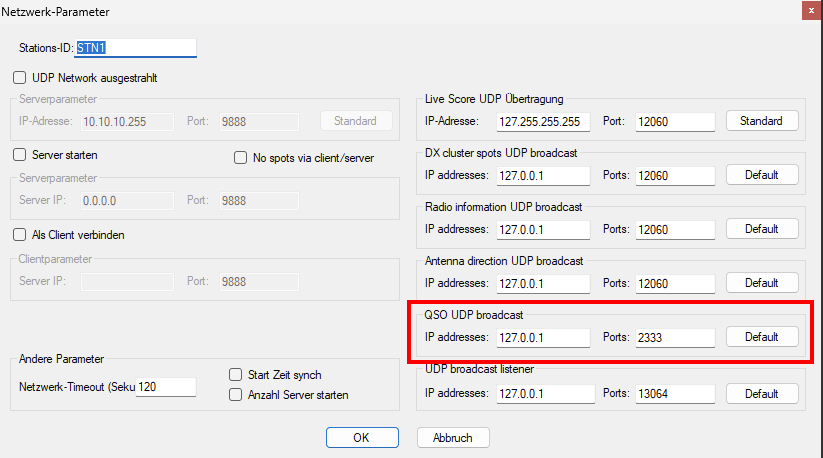Select the Netzwerk-Timeout value field
The height and width of the screenshot is (458, 823).
[165, 386]
